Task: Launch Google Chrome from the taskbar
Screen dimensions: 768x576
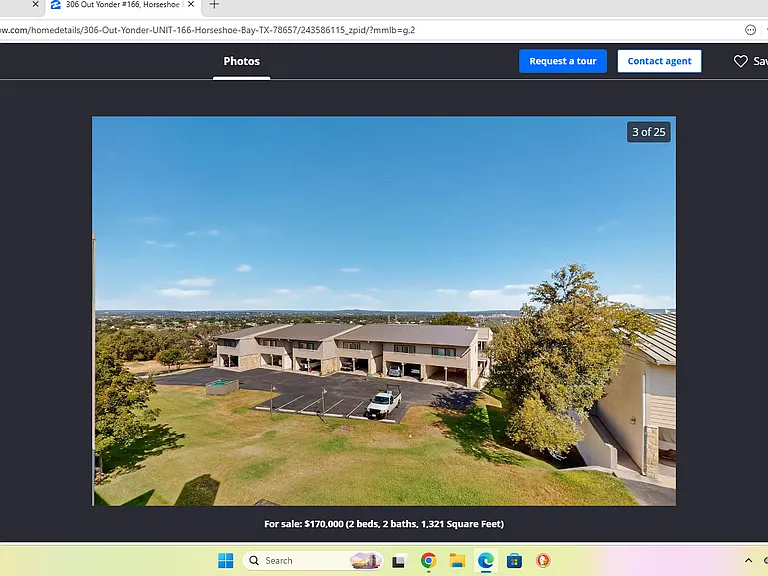Action: [429, 560]
